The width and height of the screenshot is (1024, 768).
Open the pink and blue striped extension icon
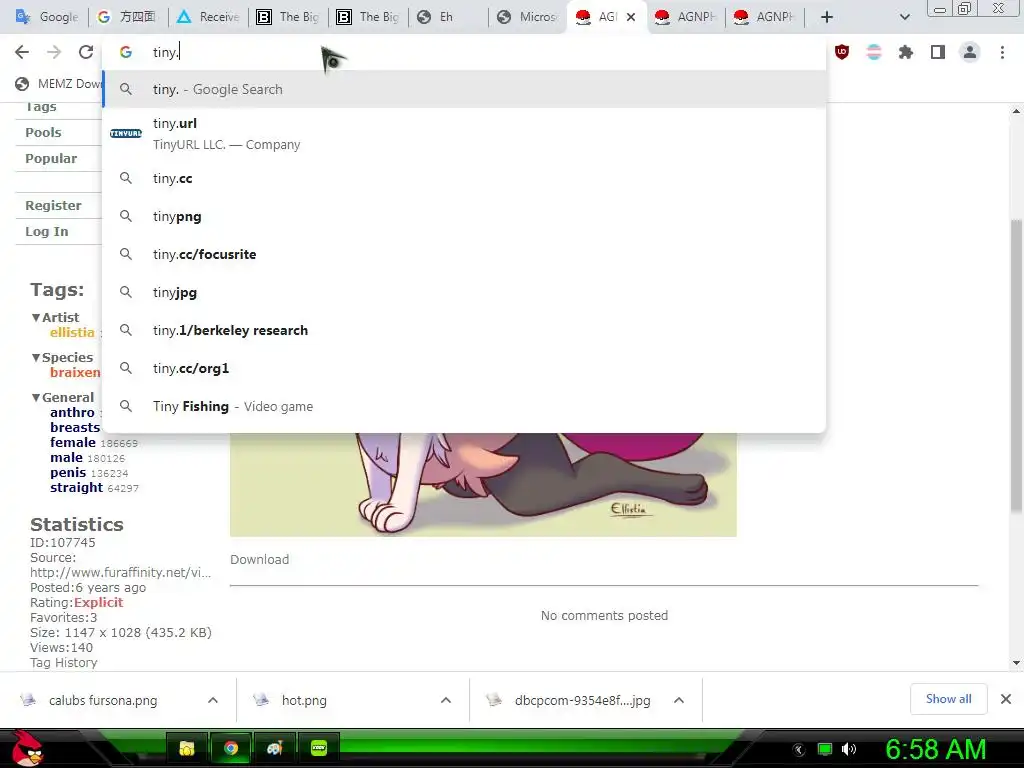point(874,52)
